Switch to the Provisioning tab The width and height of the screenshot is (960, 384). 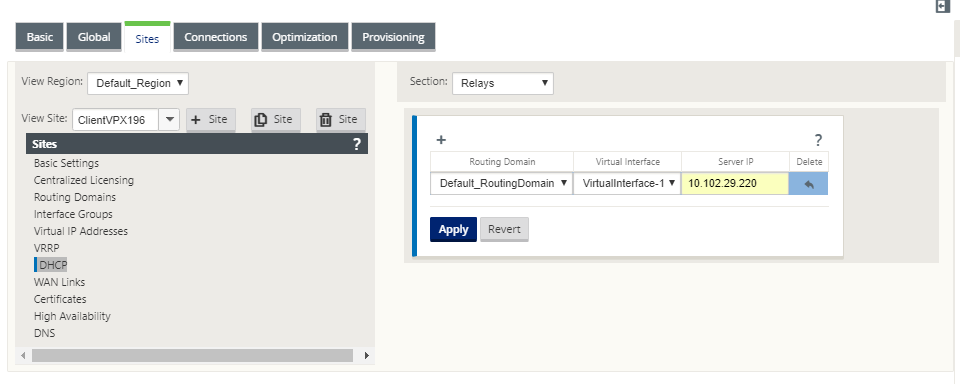tap(393, 37)
